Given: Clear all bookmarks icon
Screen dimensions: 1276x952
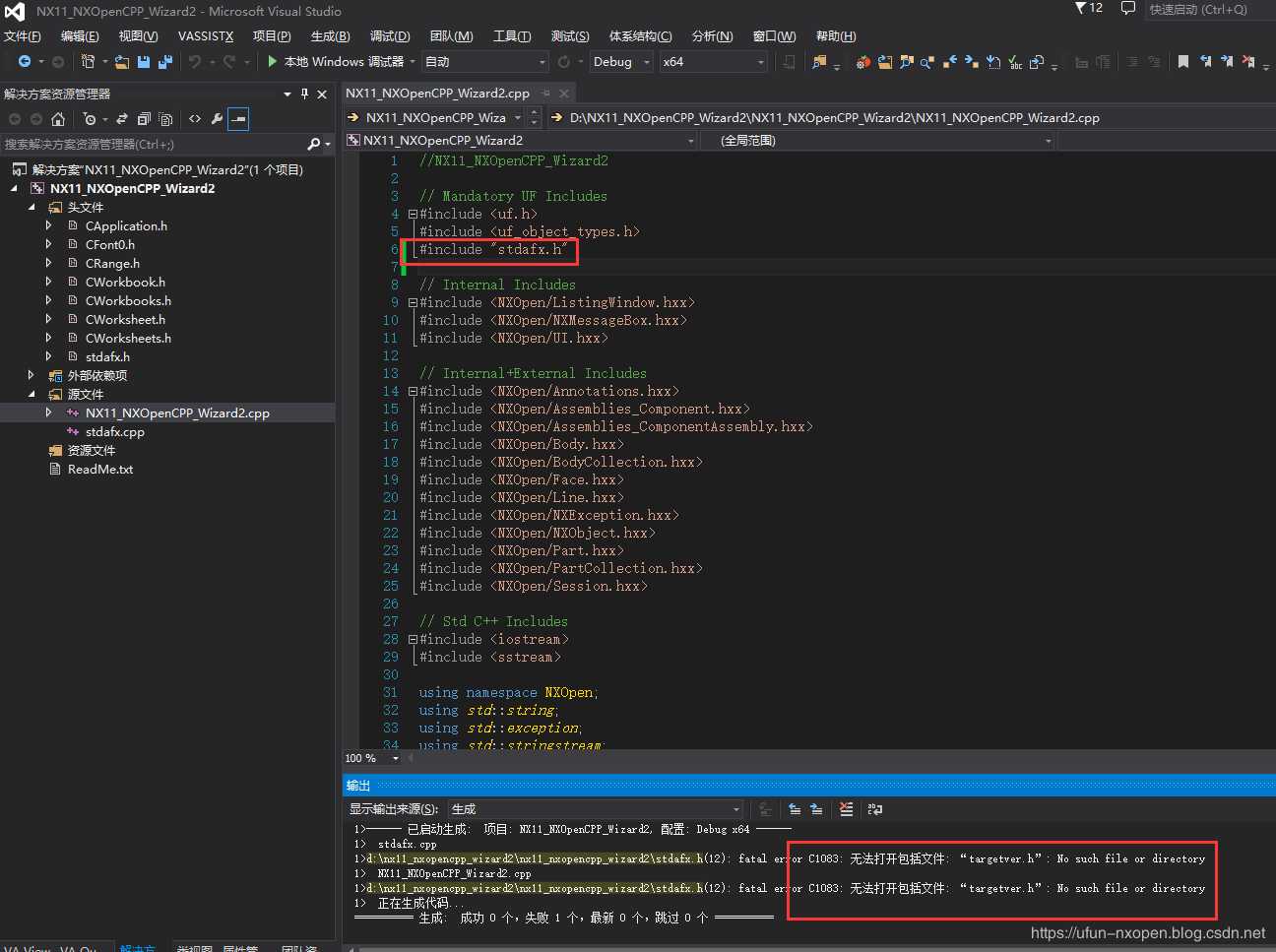Looking at the screenshot, I should pos(1248,61).
